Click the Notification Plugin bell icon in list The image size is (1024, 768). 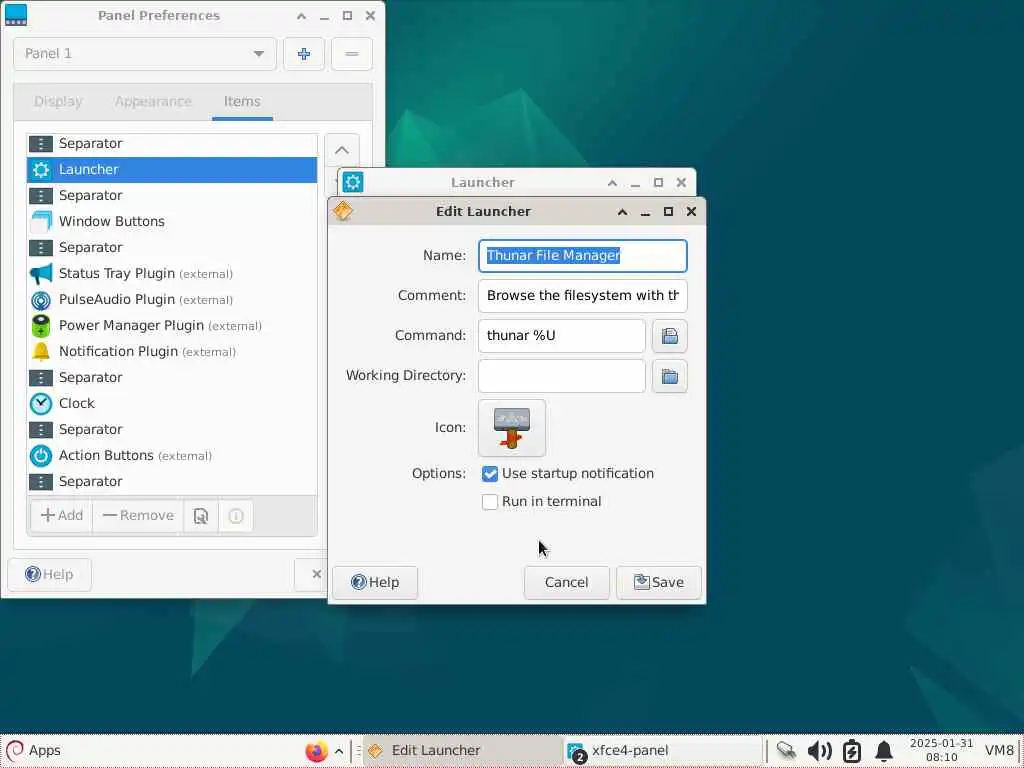point(40,351)
